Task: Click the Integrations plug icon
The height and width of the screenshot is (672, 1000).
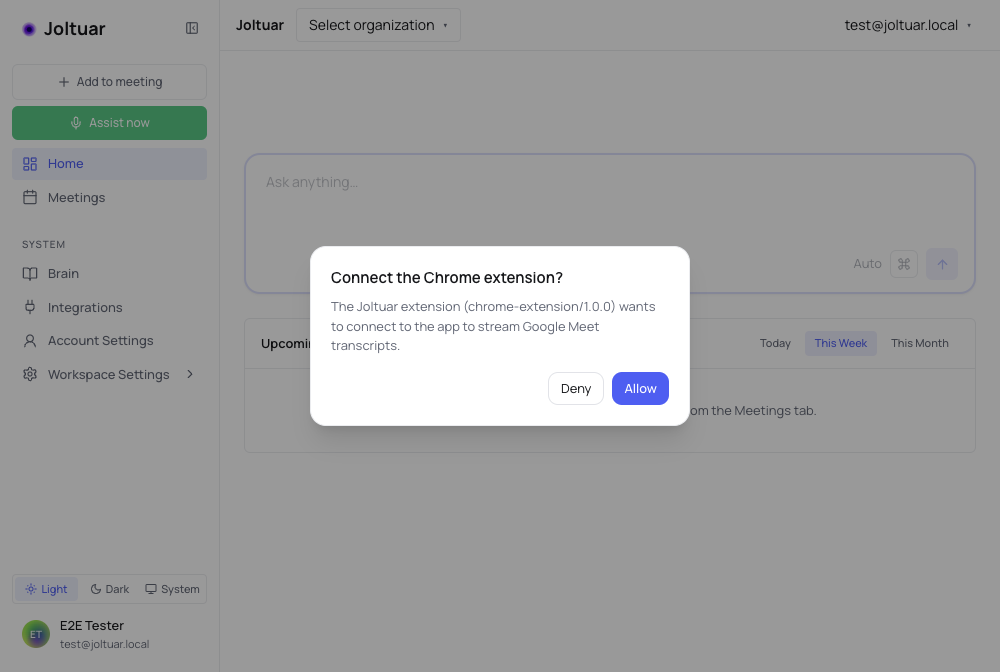Action: coord(30,307)
